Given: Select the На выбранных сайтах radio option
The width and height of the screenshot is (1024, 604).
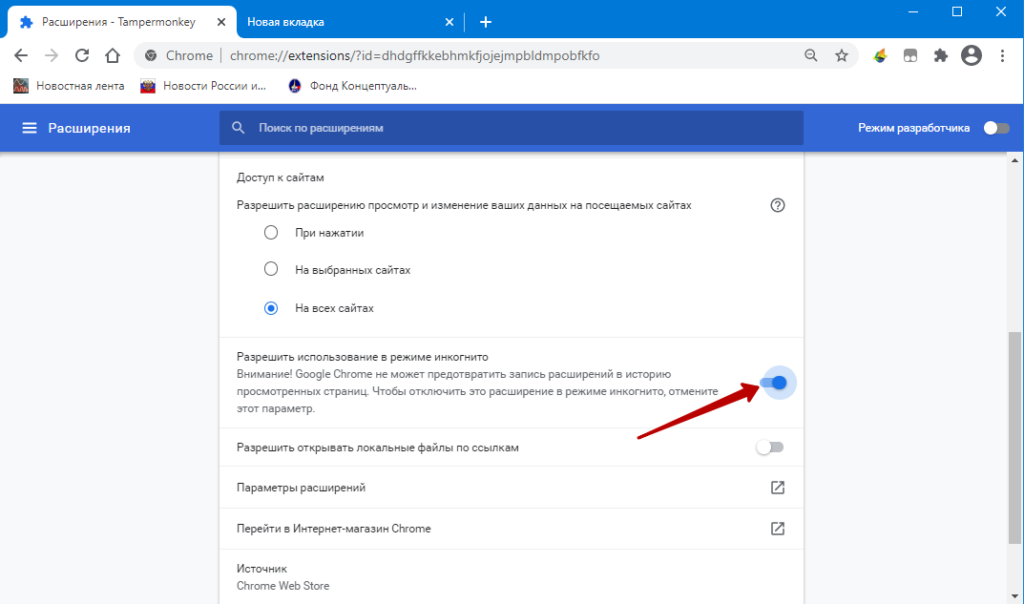Looking at the screenshot, I should click(x=271, y=270).
